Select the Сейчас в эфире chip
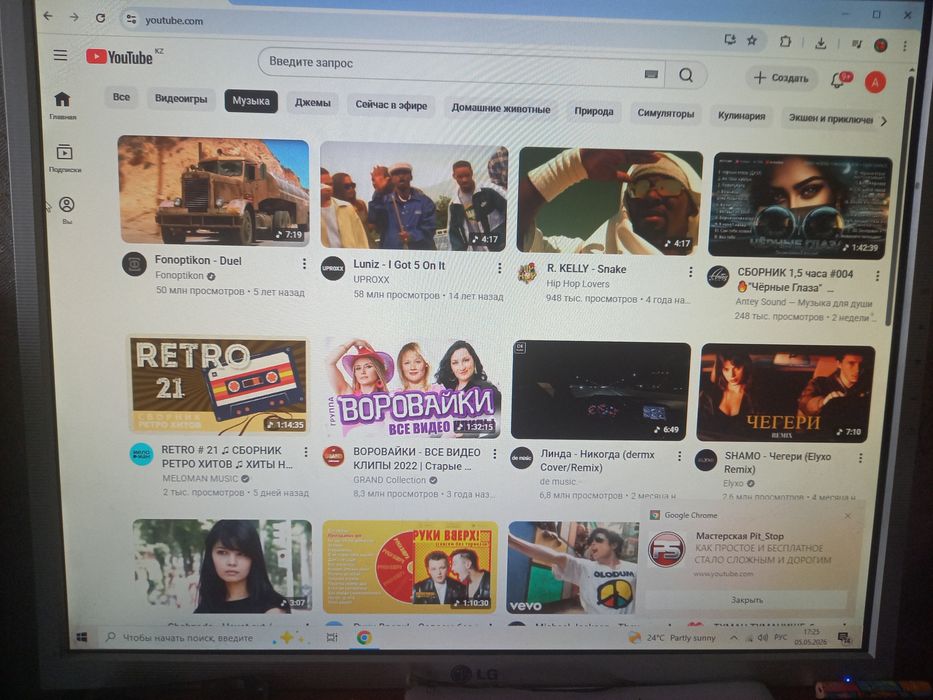933x700 pixels. click(x=391, y=105)
